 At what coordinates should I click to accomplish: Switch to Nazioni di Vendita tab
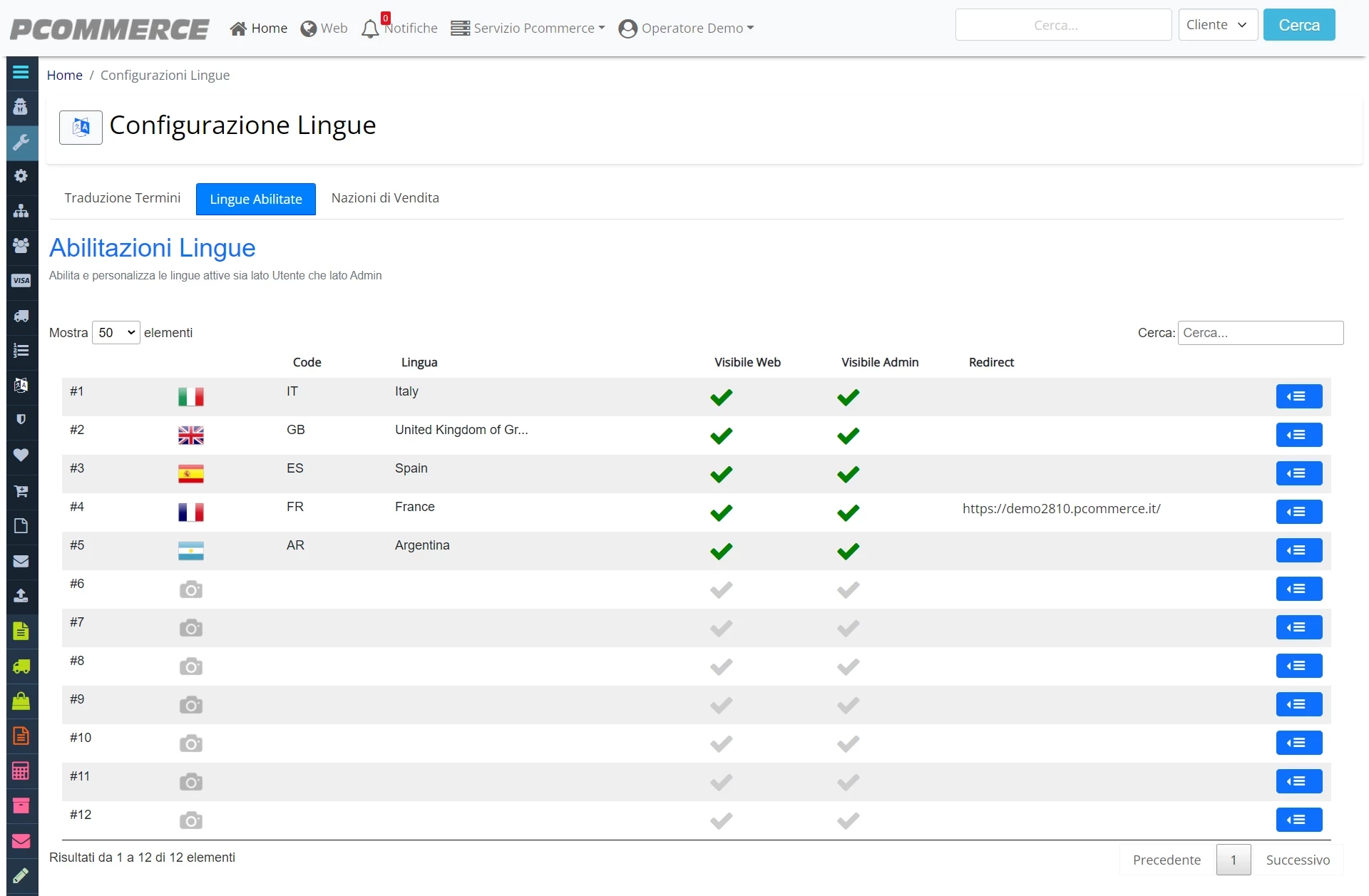click(x=385, y=198)
